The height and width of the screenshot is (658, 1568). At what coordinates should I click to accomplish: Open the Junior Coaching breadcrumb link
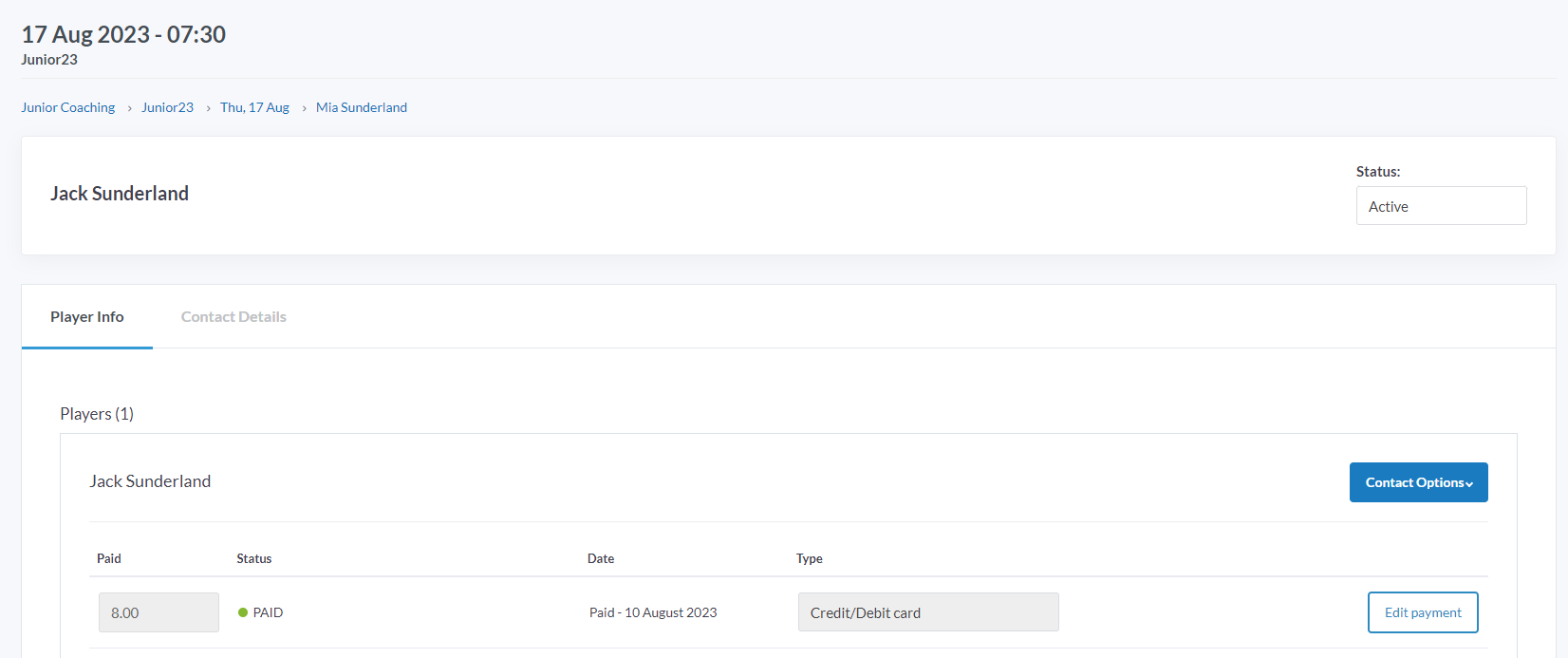[x=68, y=107]
